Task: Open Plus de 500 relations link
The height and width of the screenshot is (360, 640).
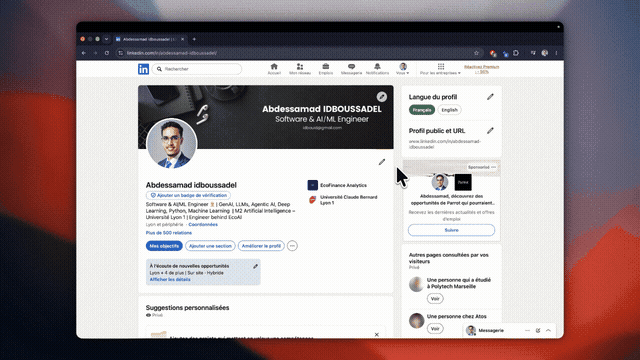Action: [x=169, y=233]
